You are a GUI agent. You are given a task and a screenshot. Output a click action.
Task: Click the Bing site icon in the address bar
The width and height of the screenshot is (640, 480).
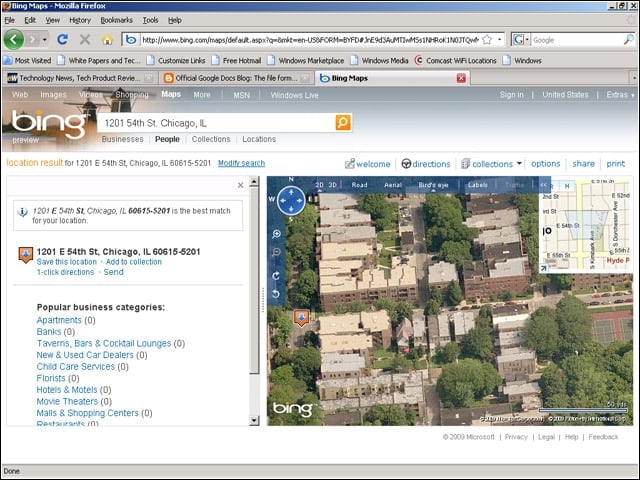131,40
